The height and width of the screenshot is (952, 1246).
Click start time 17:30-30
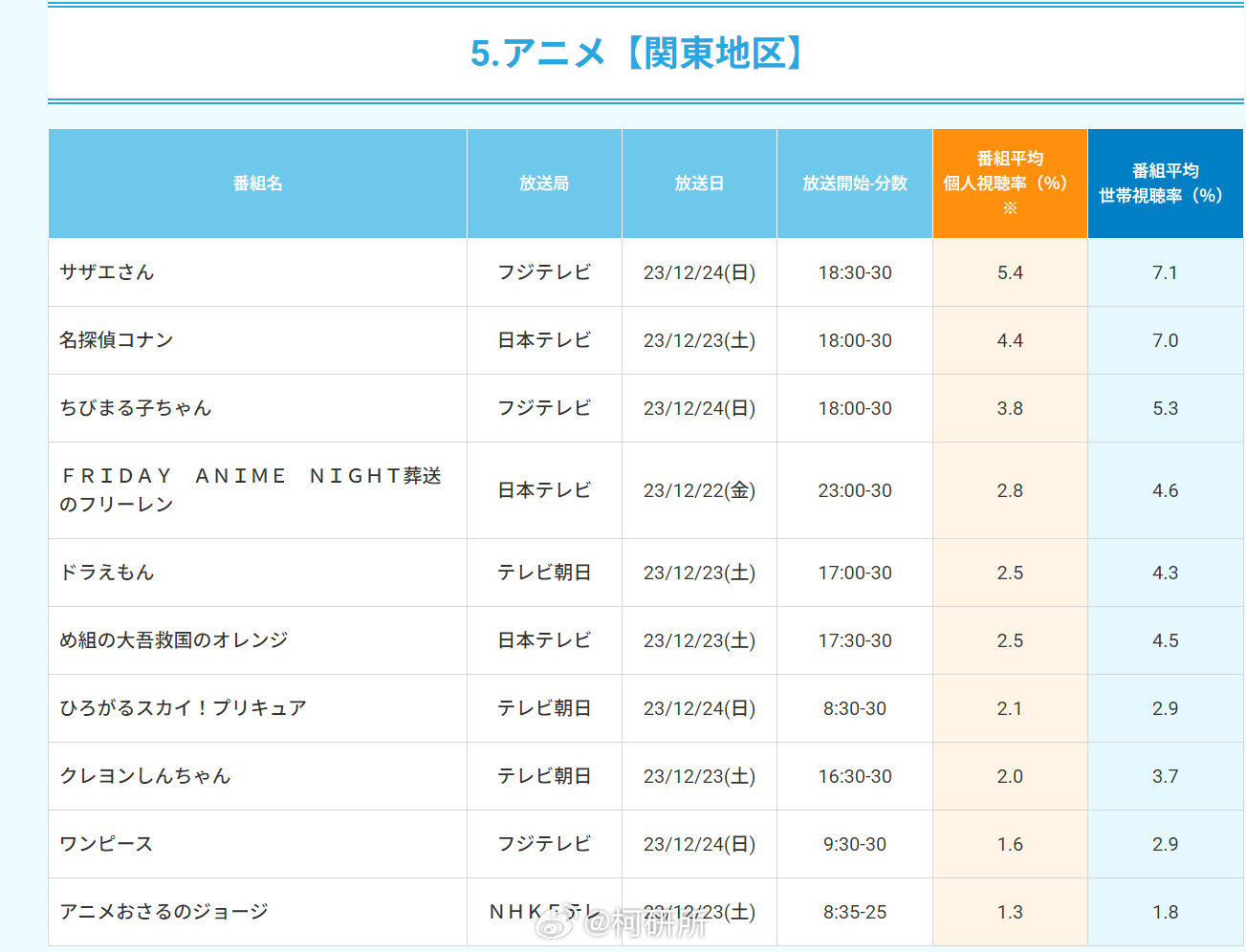coord(855,640)
